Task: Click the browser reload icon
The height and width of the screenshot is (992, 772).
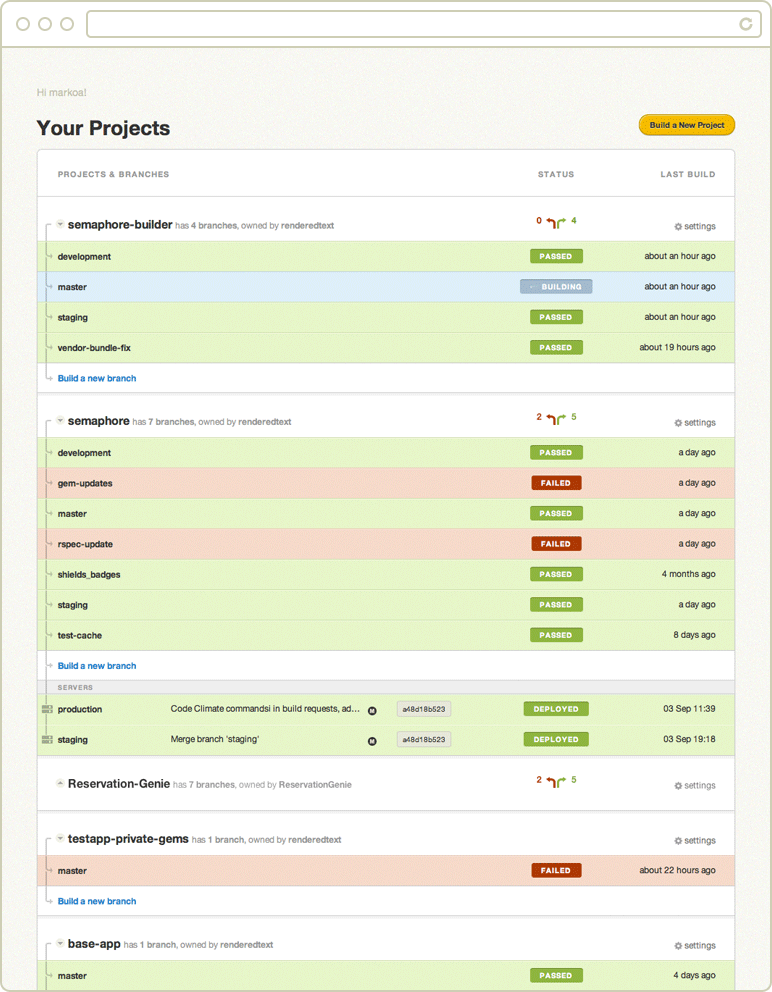Action: (745, 23)
